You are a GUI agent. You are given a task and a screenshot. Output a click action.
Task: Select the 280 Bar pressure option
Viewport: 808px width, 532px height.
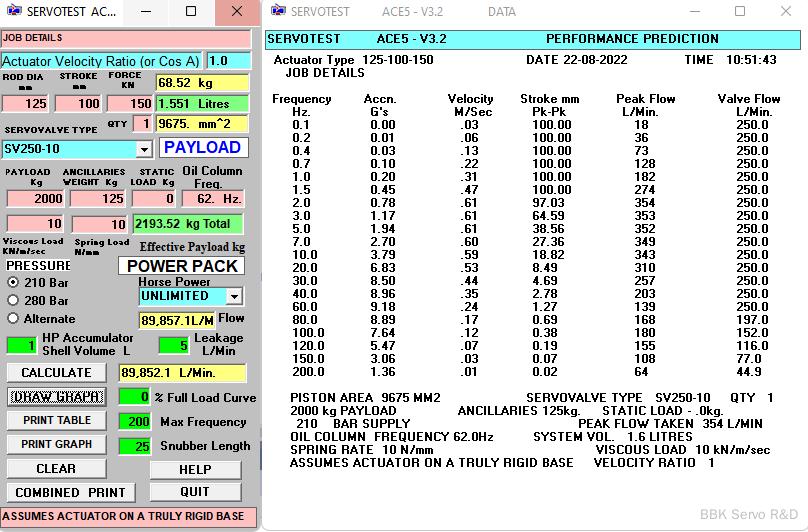(x=14, y=300)
